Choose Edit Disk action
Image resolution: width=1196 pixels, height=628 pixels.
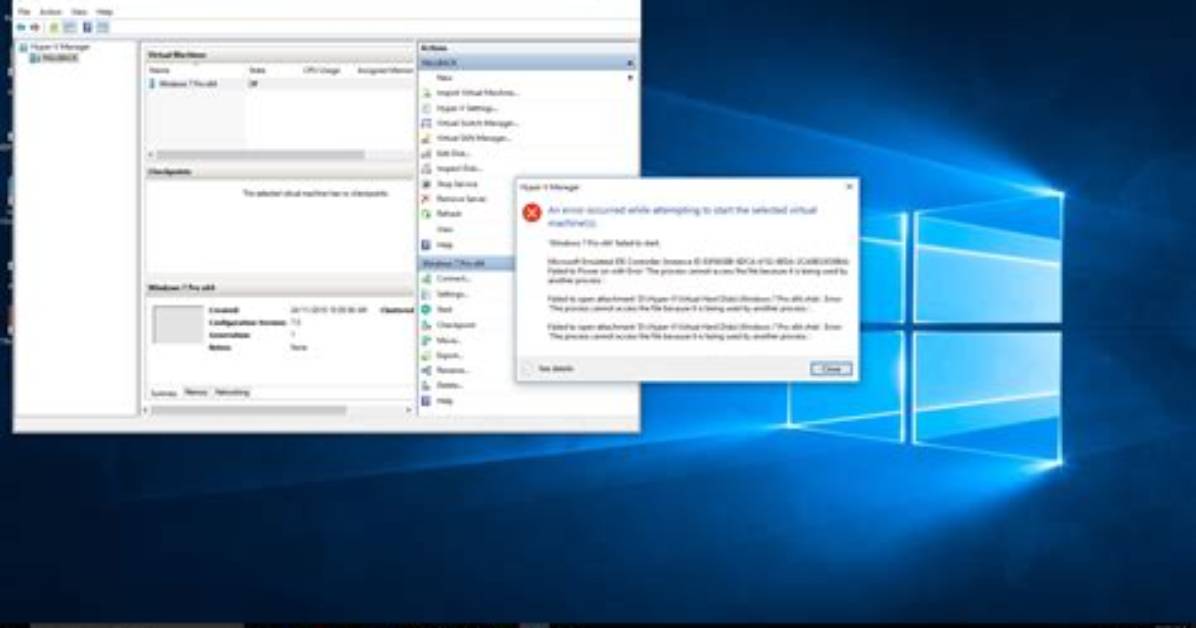453,153
